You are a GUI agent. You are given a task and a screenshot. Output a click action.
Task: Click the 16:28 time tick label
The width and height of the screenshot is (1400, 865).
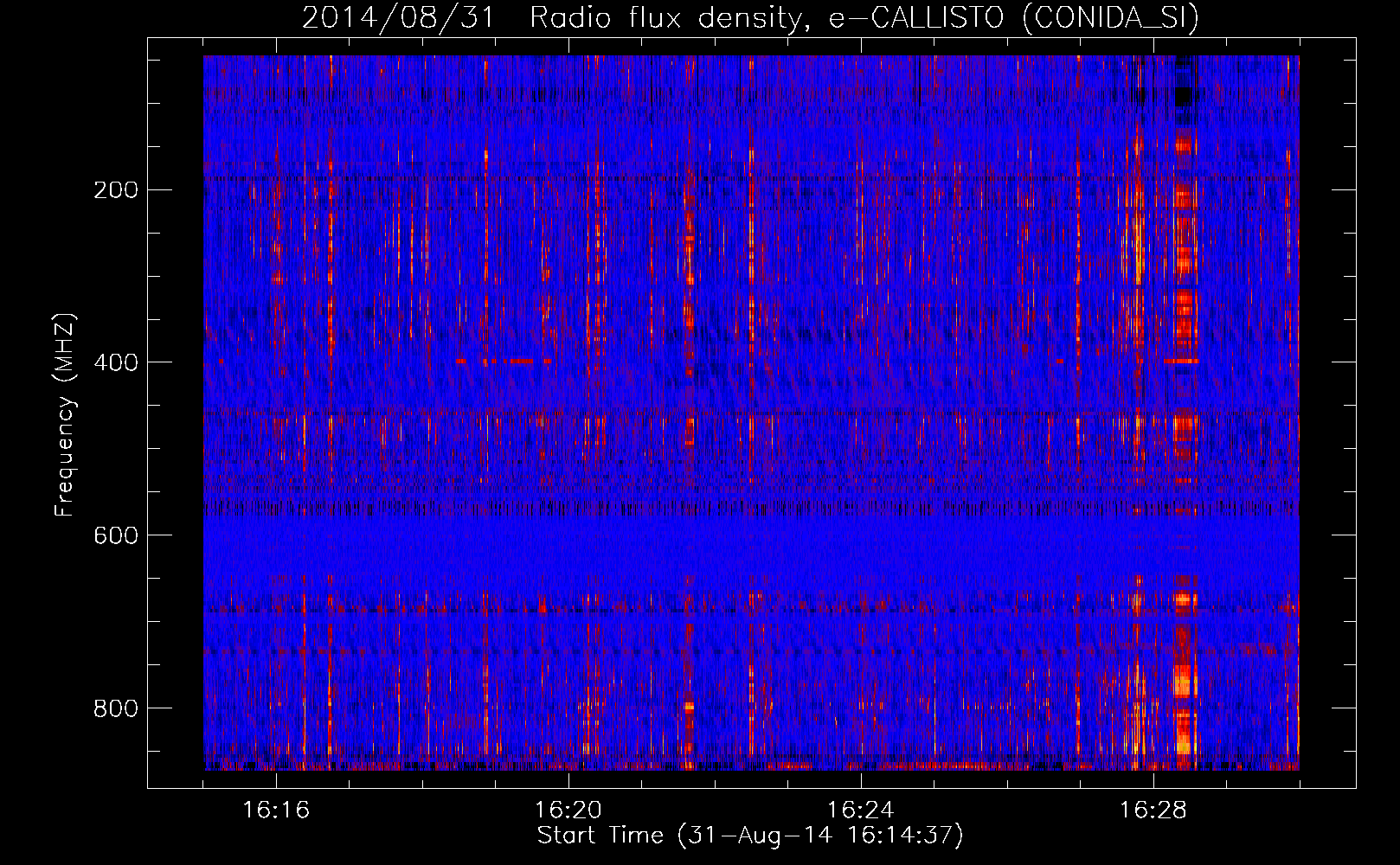[x=1153, y=811]
